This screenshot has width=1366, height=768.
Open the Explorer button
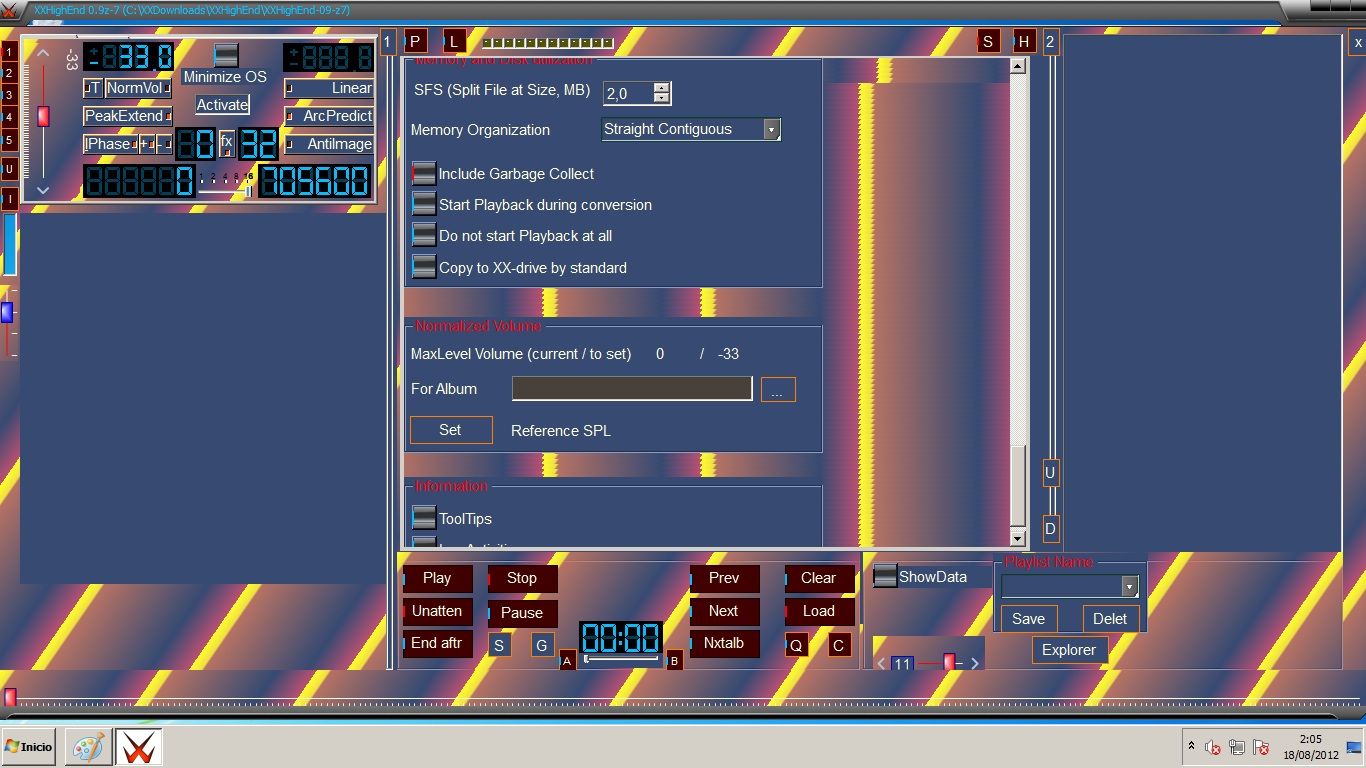pos(1069,650)
